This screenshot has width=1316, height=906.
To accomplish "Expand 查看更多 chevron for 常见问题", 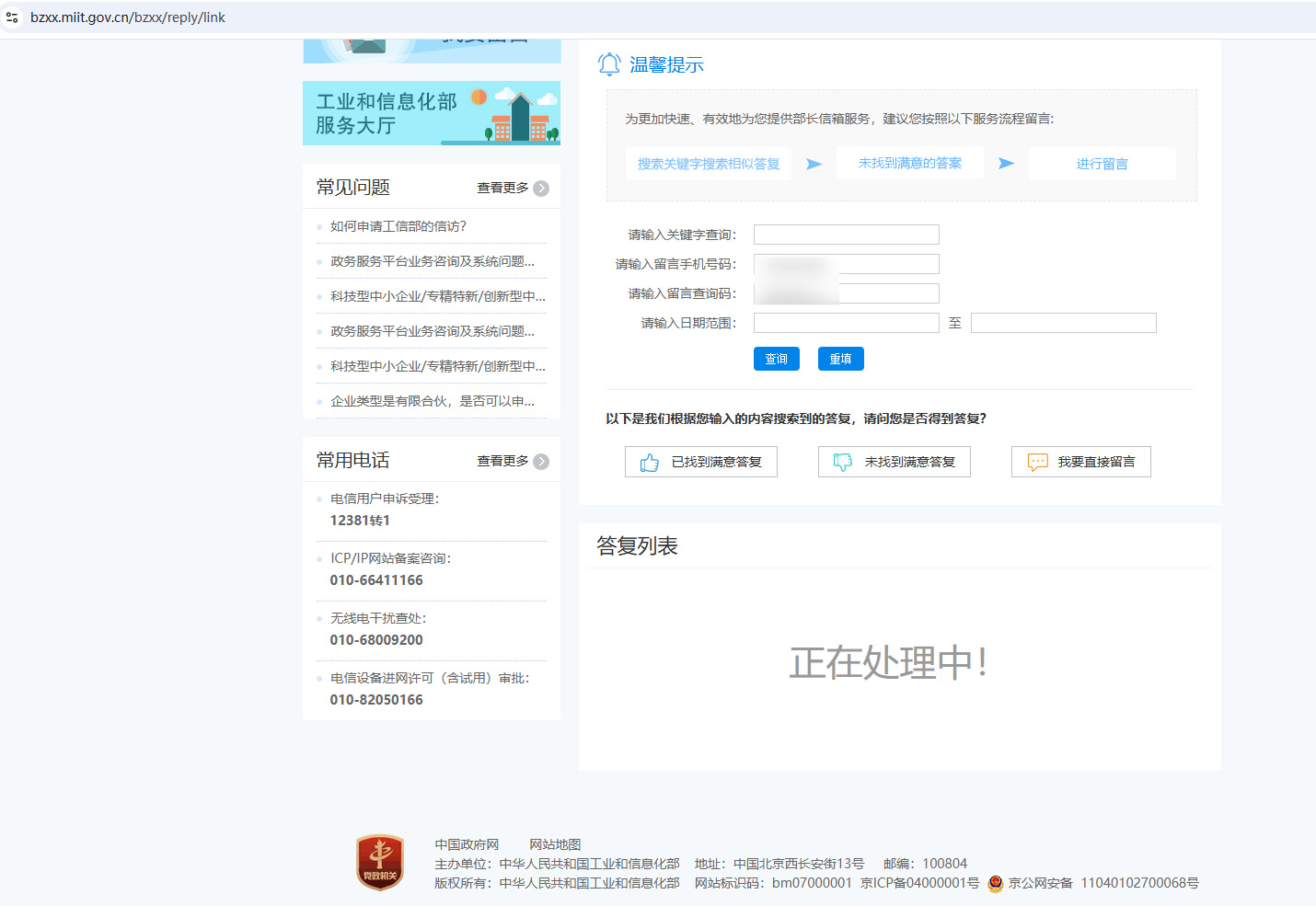I will tap(542, 187).
